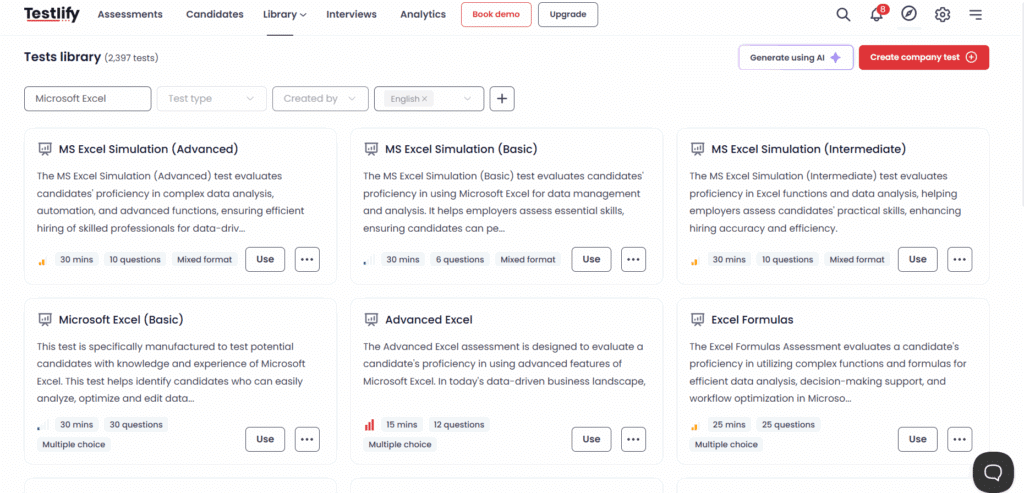
Task: Click the Excel Formulas card title
Action: 752,319
